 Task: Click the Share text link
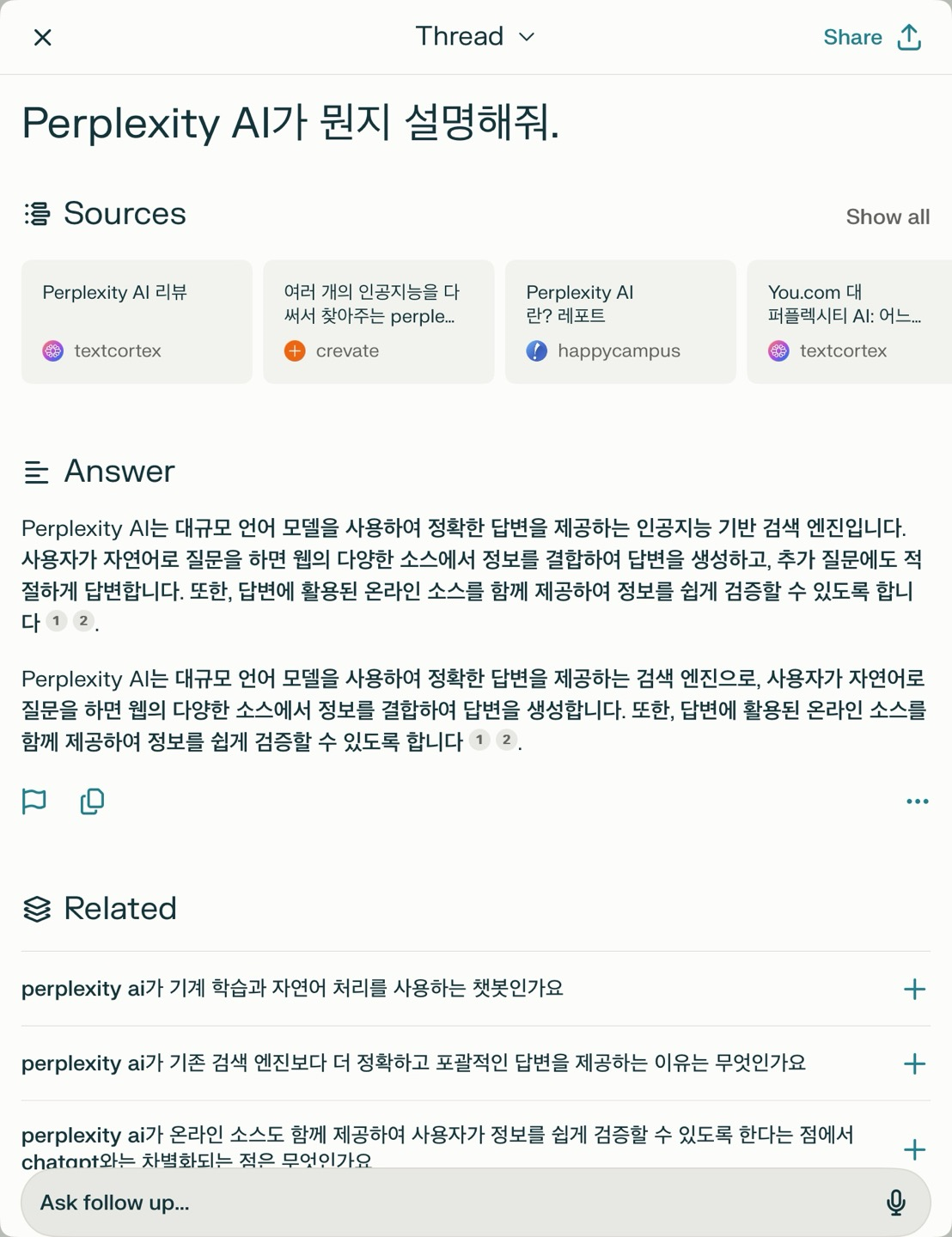852,37
